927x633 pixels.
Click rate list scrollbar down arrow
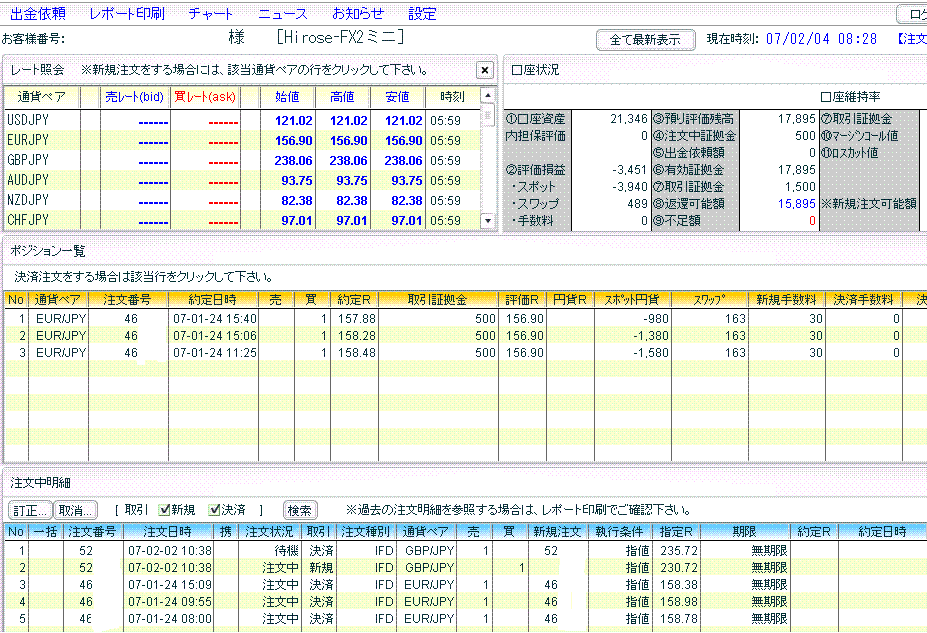pyautogui.click(x=488, y=220)
